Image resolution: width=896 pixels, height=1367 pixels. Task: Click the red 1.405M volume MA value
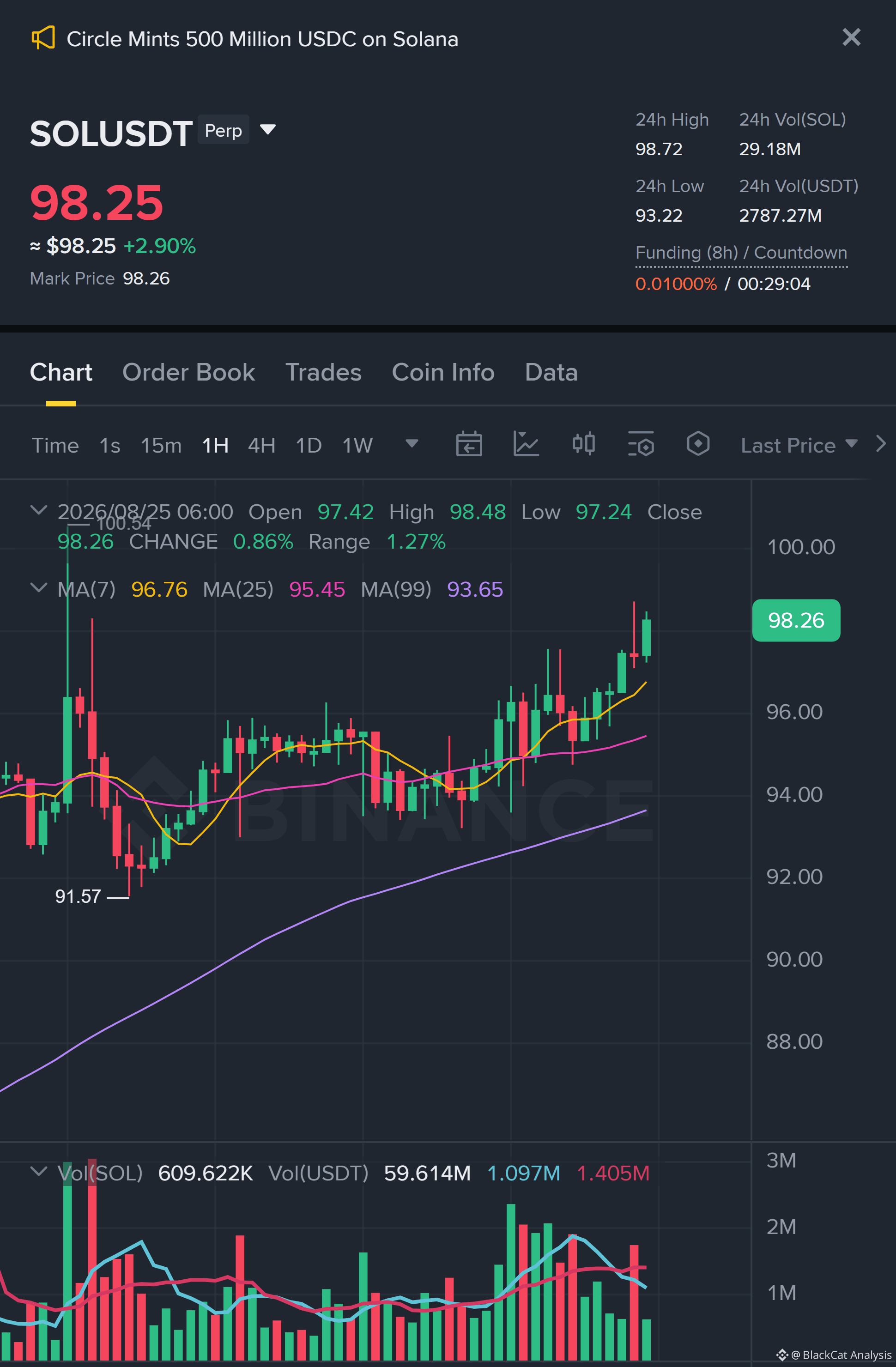(613, 1173)
